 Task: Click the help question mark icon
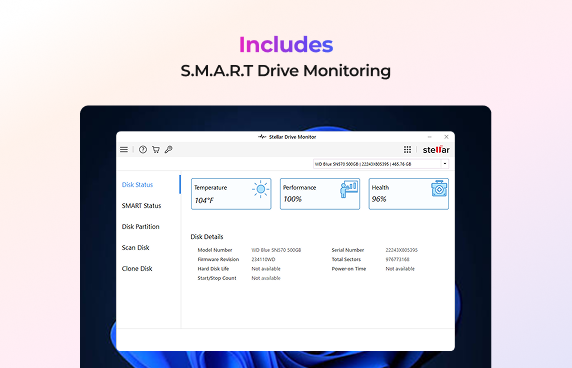(143, 150)
